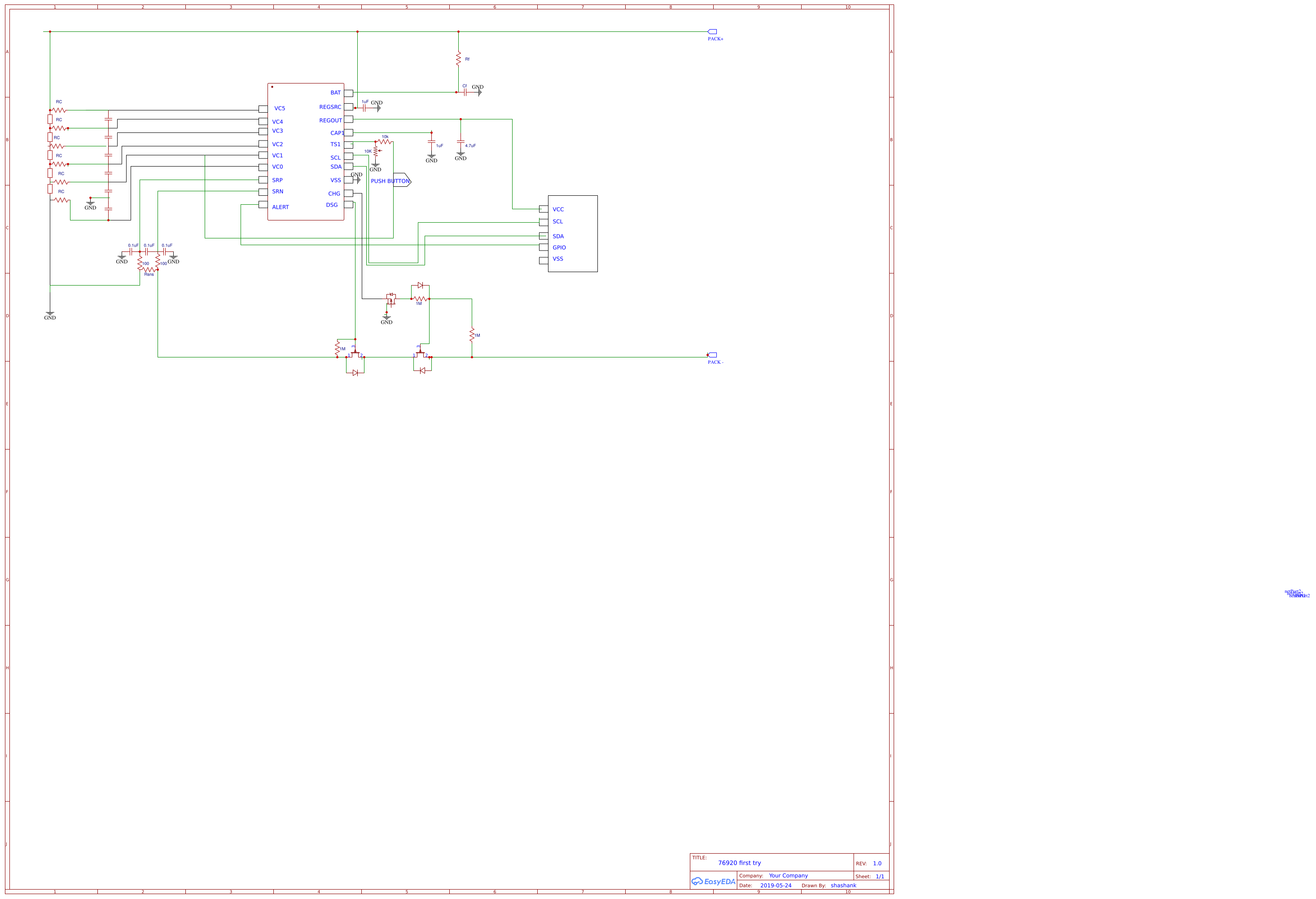Select the ALERT pin label
This screenshot has width=1316, height=899.
(x=281, y=207)
